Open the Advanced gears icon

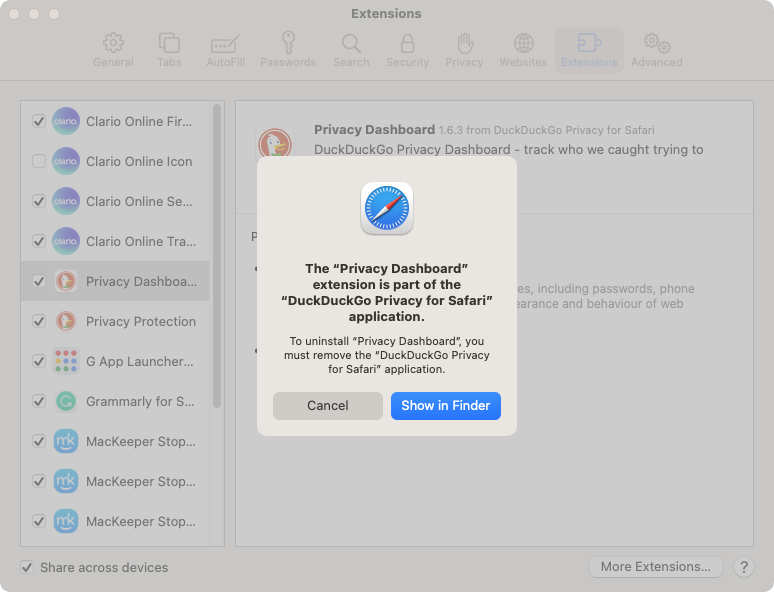(x=657, y=43)
